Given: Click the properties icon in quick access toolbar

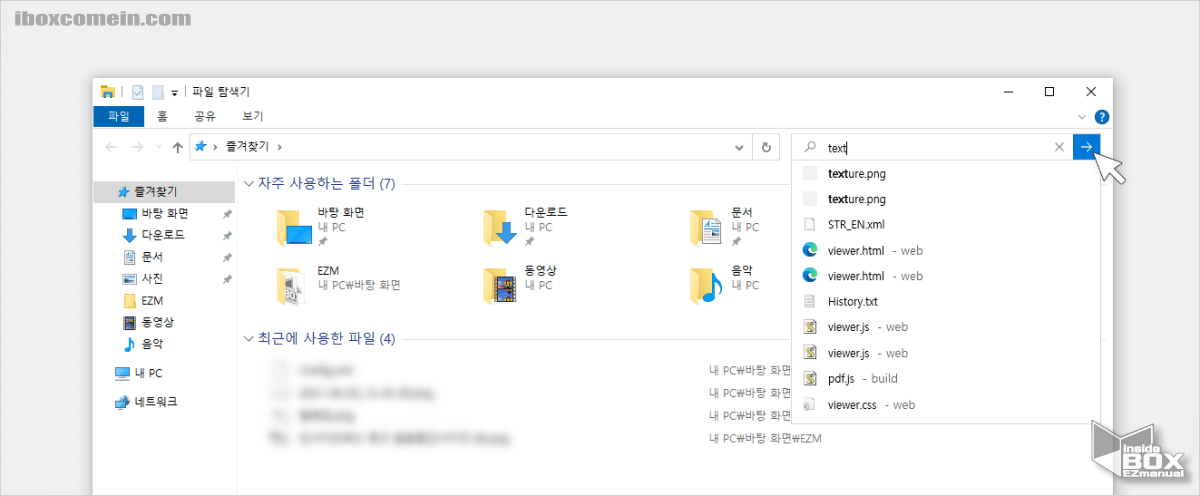Looking at the screenshot, I should 138,92.
